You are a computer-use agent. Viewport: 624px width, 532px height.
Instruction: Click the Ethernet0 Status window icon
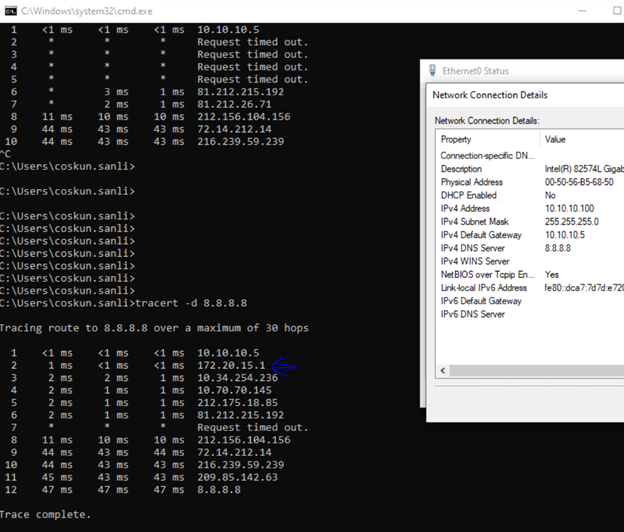tap(432, 70)
